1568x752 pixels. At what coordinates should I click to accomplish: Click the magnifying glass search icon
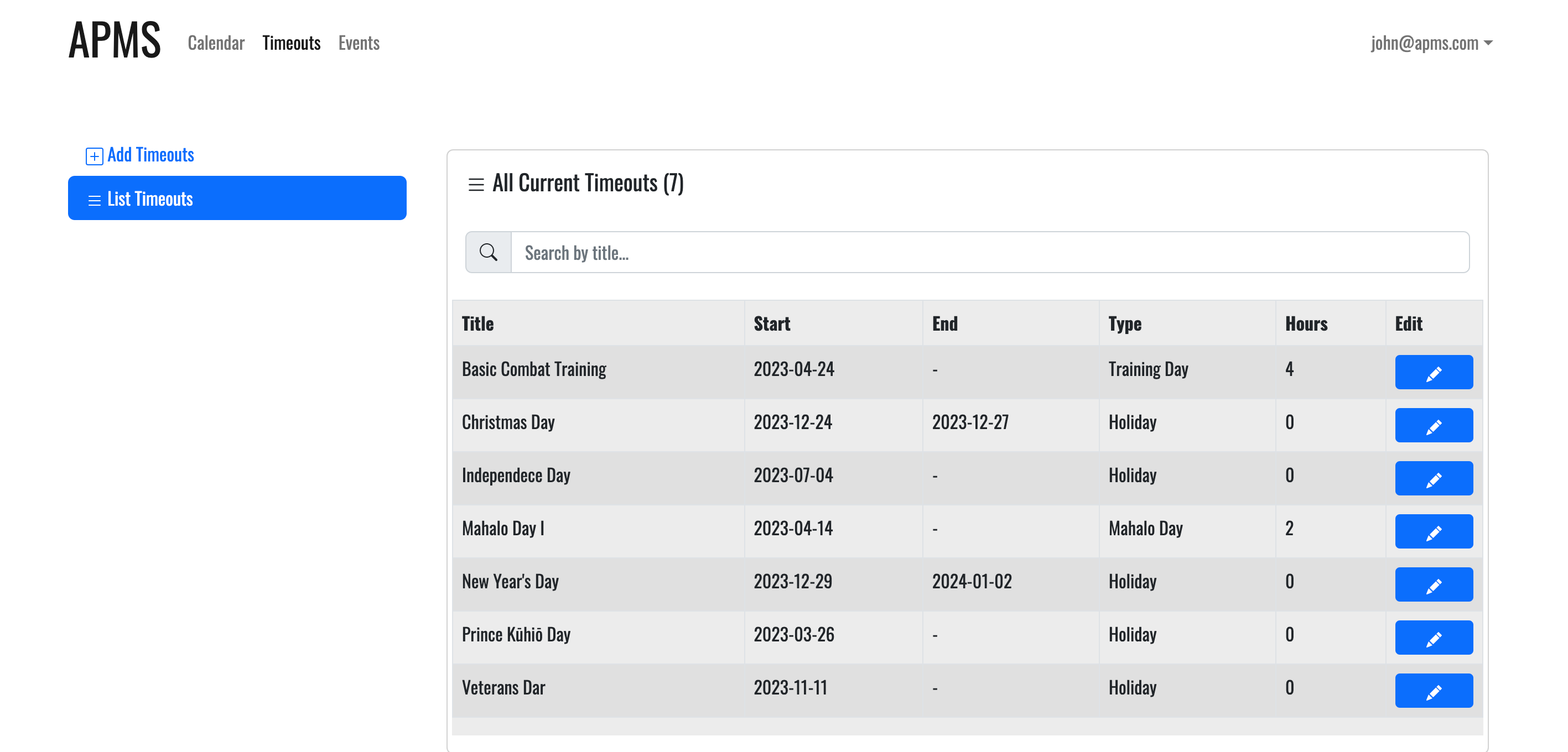(x=487, y=252)
